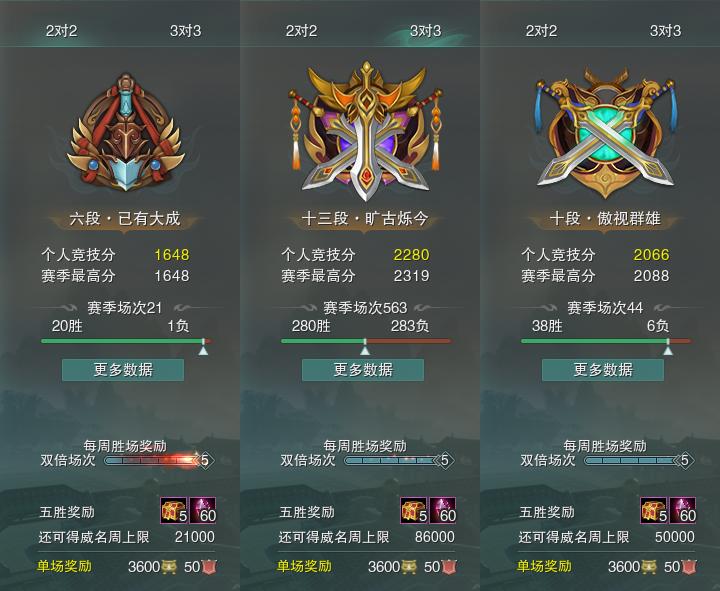
Task: Click the thirteen-dan golden winged sword badge
Action: pos(365,131)
